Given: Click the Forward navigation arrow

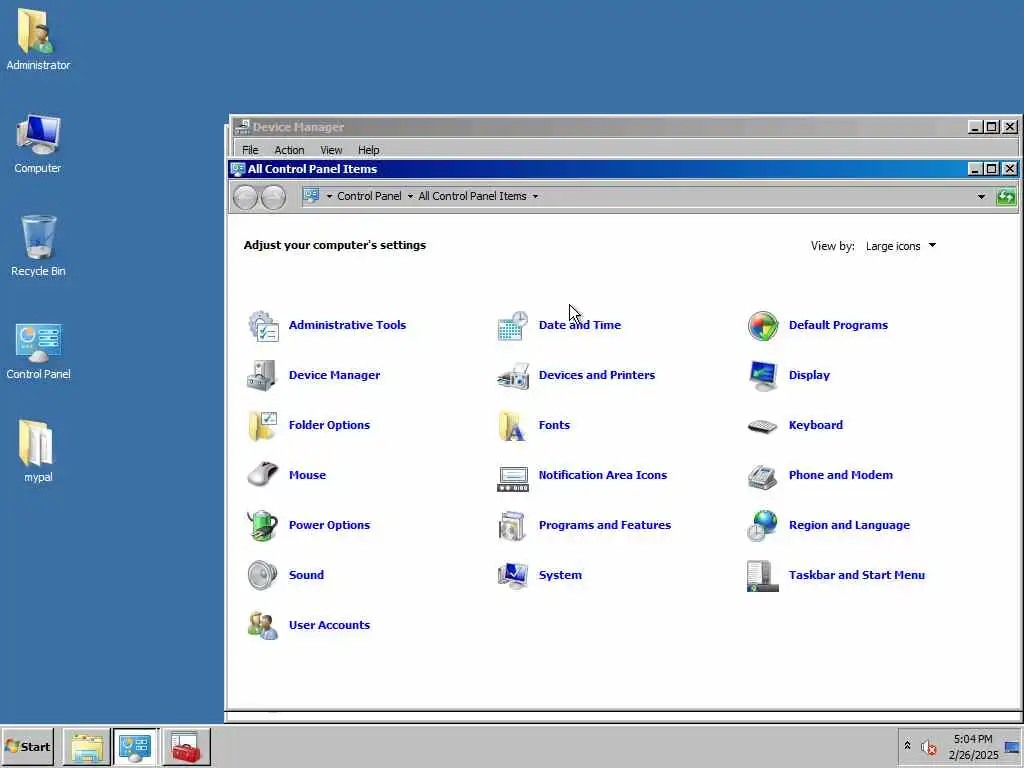Looking at the screenshot, I should click(x=273, y=197).
